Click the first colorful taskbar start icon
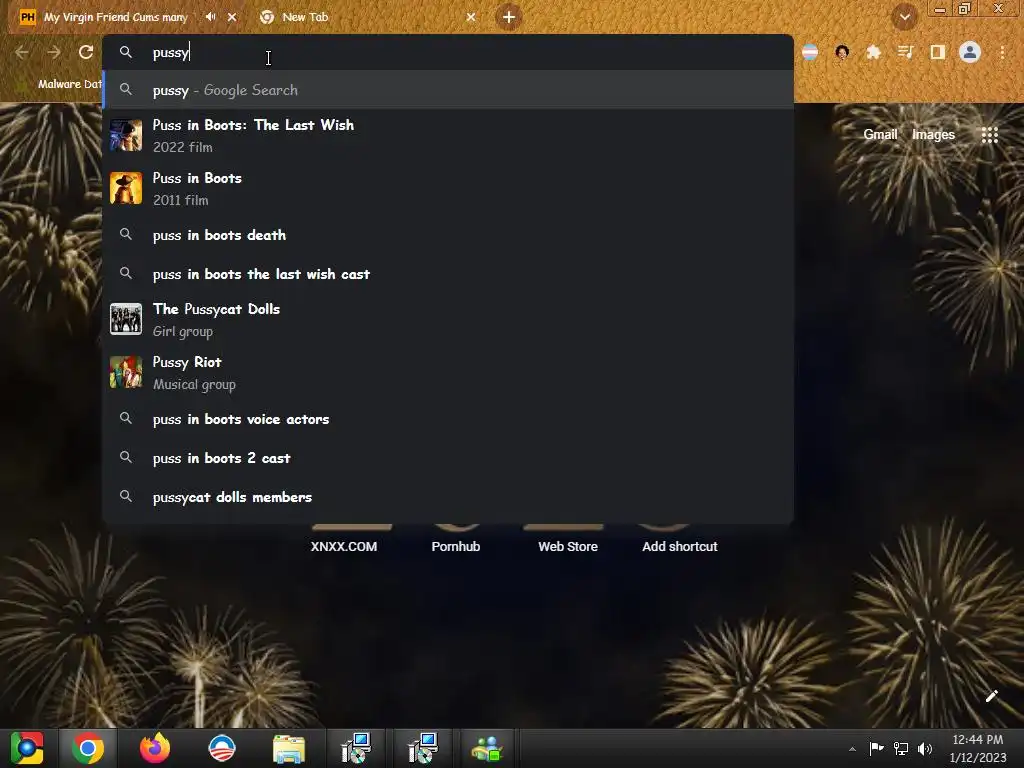Screen dimensions: 1024x768 [27, 748]
